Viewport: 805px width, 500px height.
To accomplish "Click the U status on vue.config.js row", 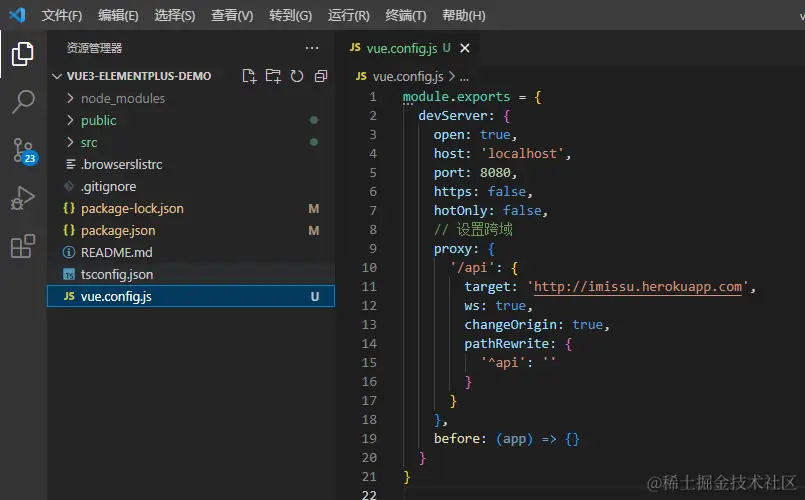I will 315,297.
